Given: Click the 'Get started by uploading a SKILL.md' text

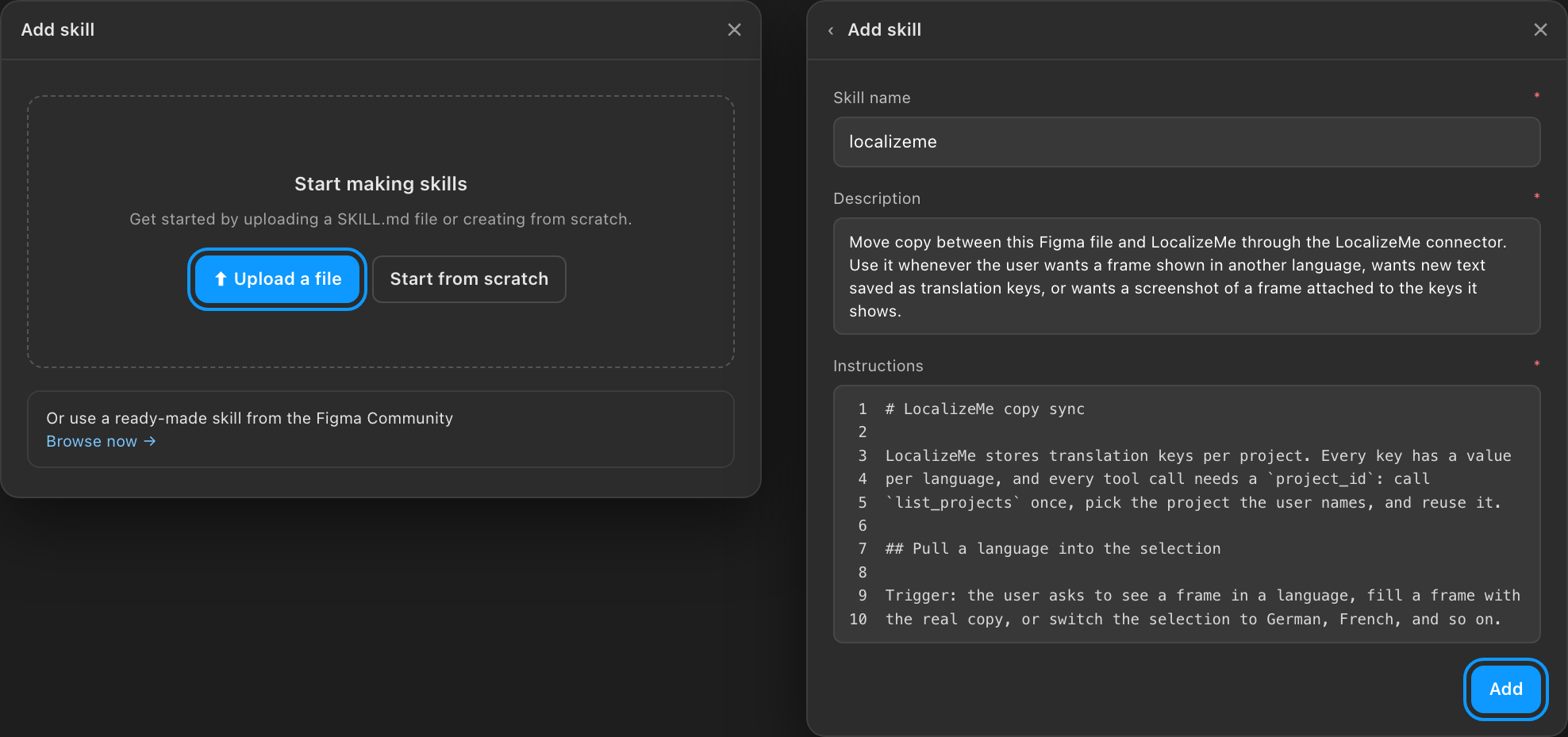Looking at the screenshot, I should click(381, 219).
